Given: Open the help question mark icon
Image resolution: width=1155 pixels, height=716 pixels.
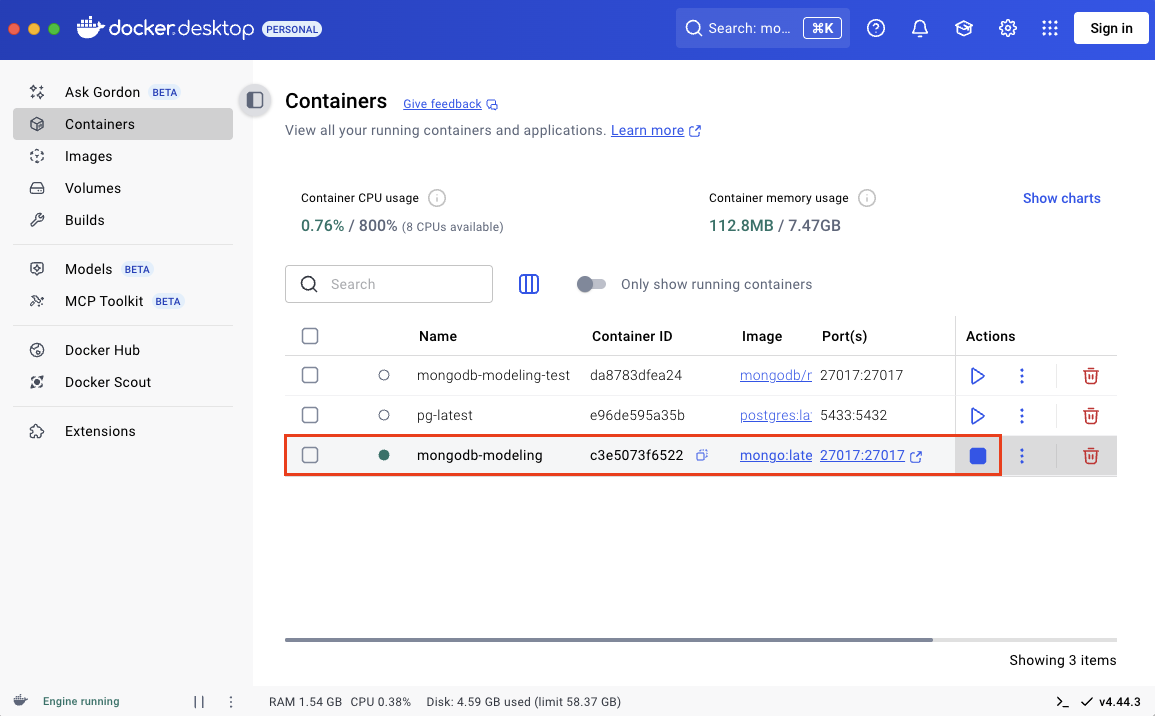Looking at the screenshot, I should coord(875,28).
